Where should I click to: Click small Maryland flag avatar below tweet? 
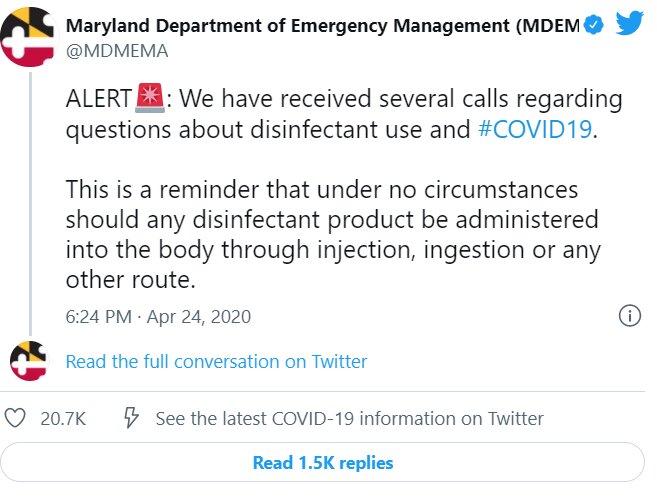[29, 361]
